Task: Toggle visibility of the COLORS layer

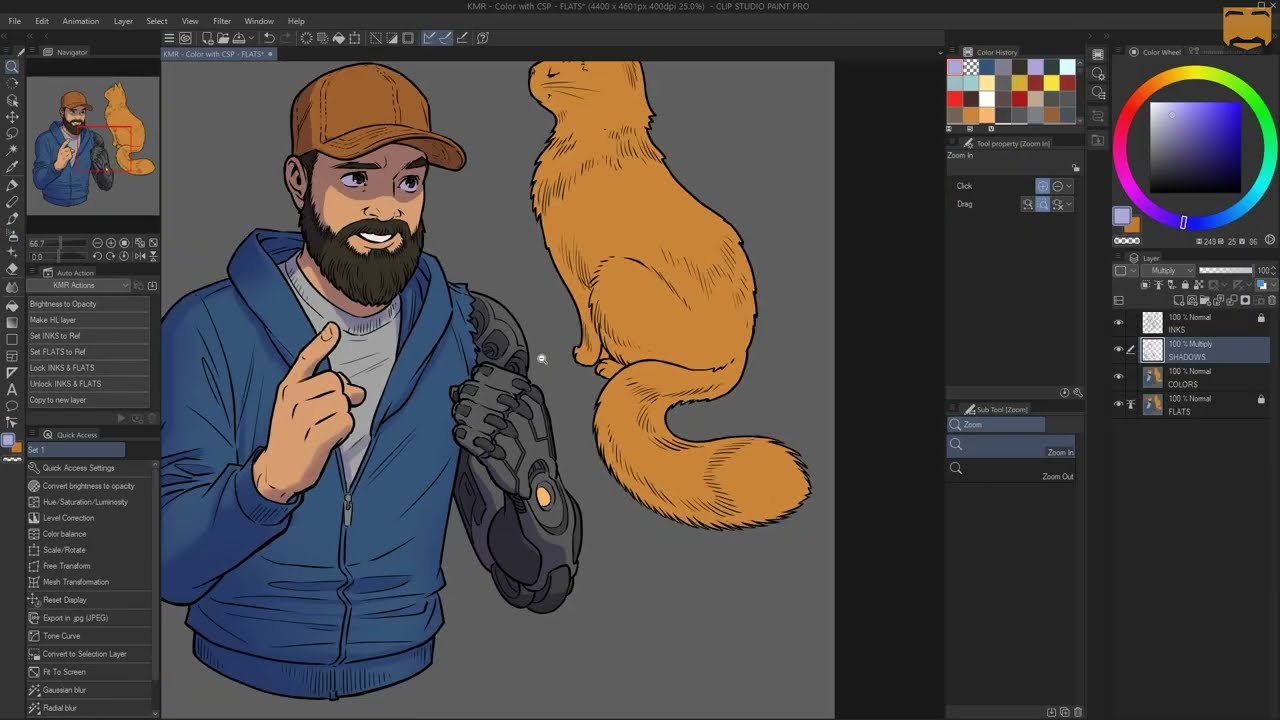Action: (1118, 376)
